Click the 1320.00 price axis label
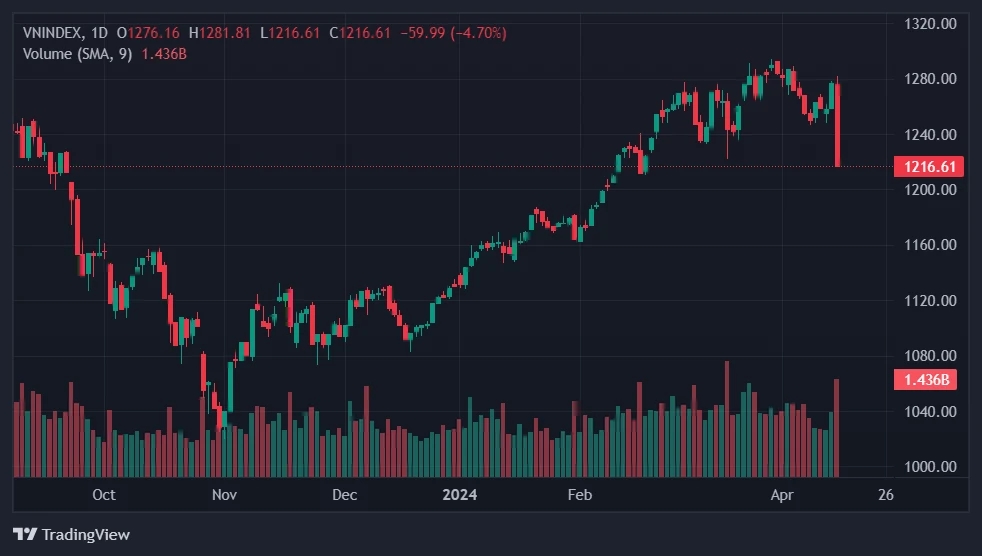Screen dimensions: 982x556 tap(930, 23)
